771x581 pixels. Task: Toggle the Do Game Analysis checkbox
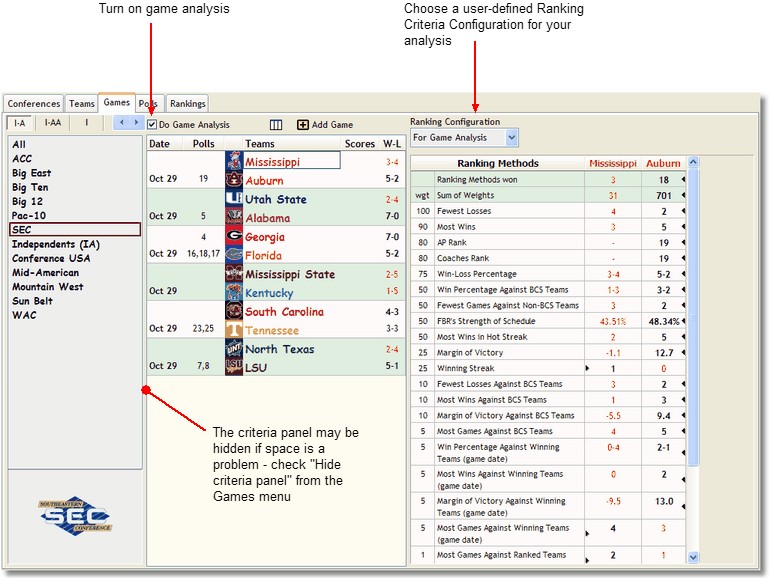pos(152,124)
